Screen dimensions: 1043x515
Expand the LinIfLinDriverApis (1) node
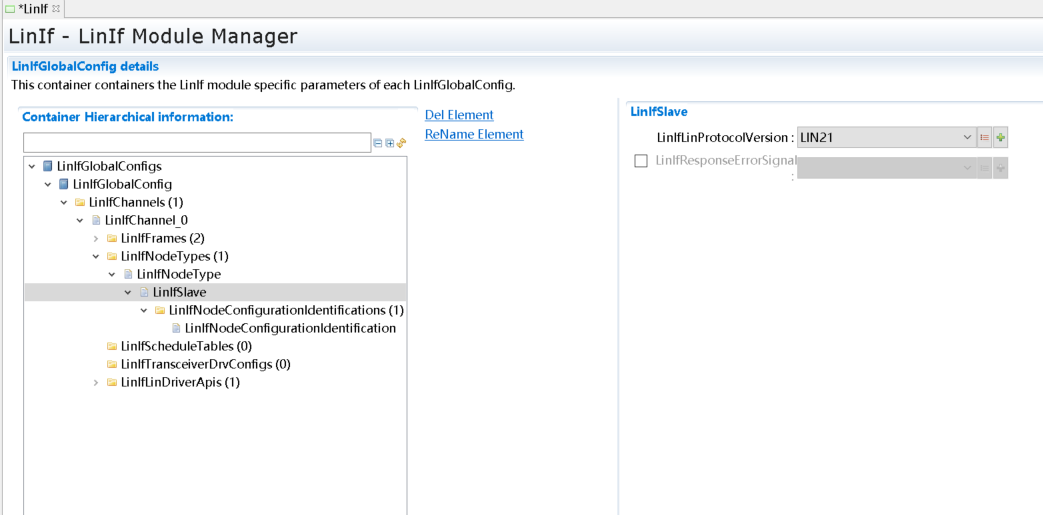coord(96,382)
